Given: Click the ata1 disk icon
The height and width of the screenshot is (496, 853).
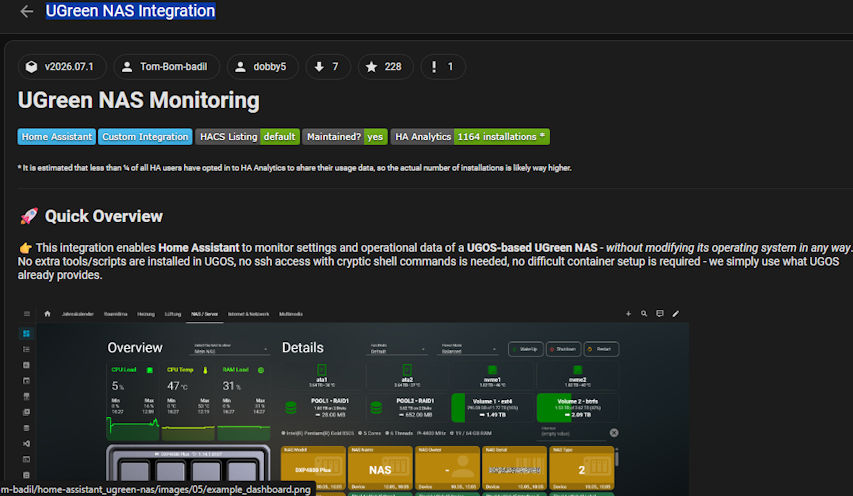Looking at the screenshot, I should pyautogui.click(x=322, y=370).
